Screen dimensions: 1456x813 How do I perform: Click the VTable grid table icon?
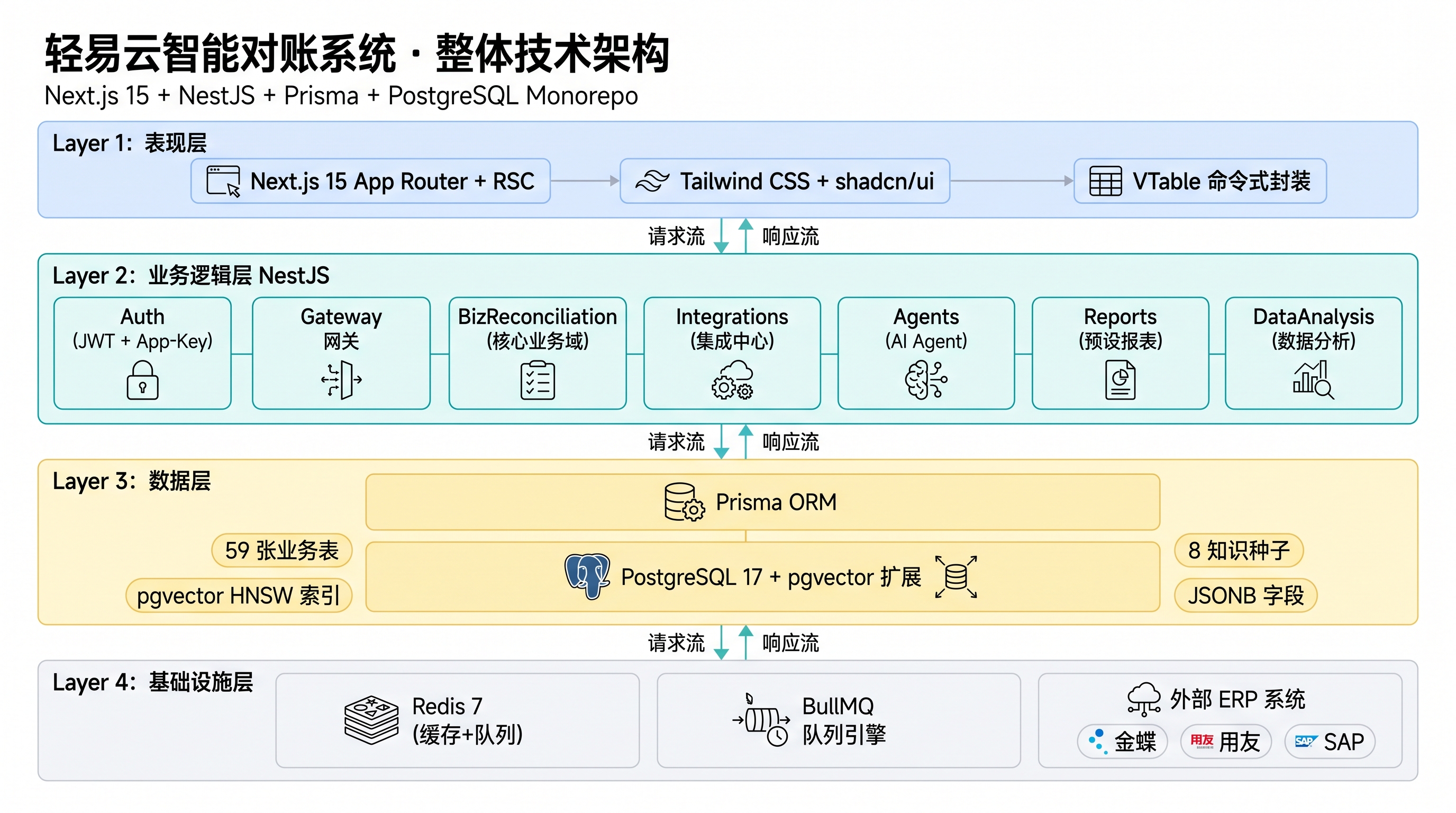coord(1106,181)
